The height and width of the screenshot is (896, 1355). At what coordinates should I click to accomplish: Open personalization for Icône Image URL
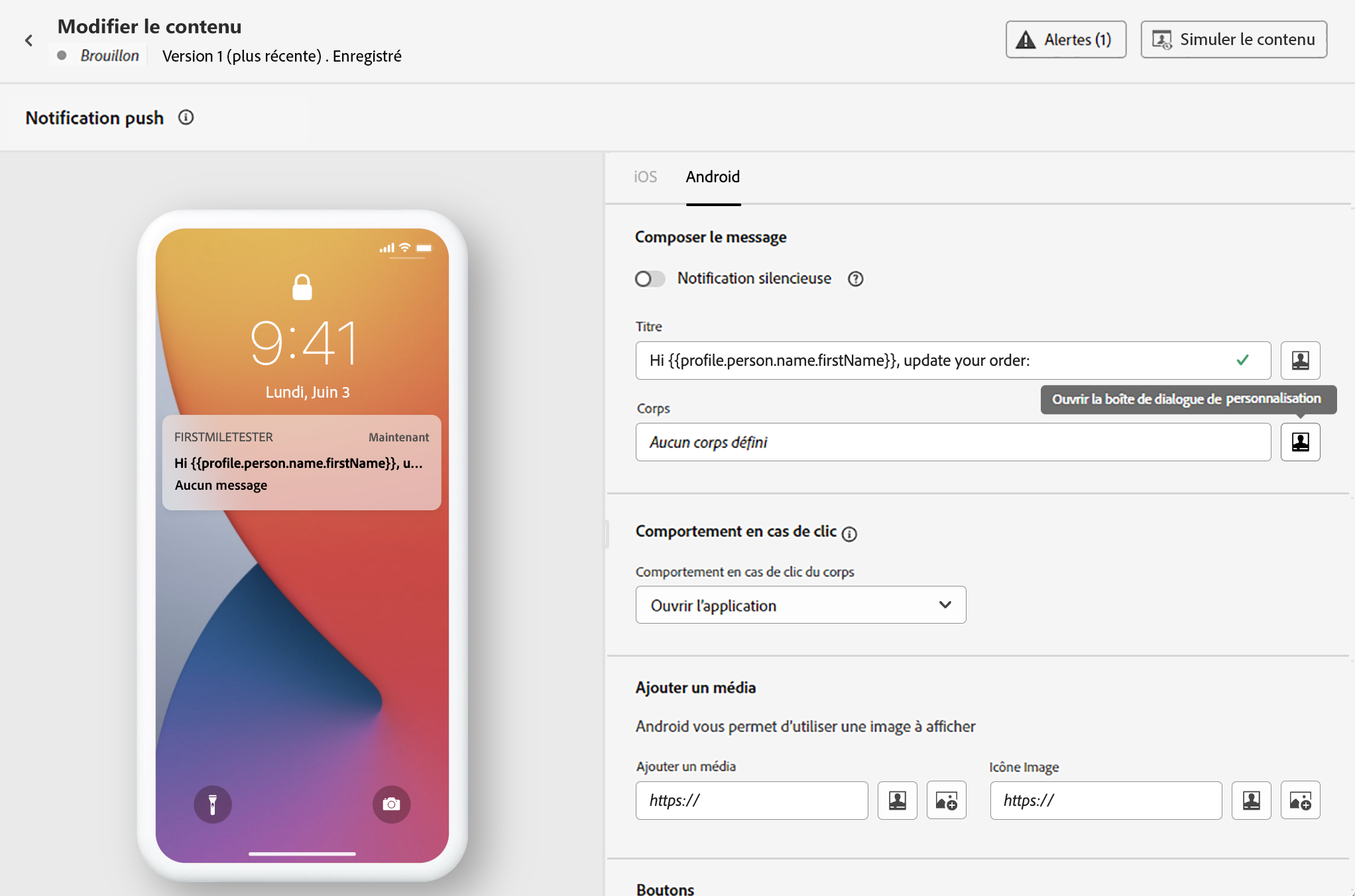pyautogui.click(x=1251, y=801)
